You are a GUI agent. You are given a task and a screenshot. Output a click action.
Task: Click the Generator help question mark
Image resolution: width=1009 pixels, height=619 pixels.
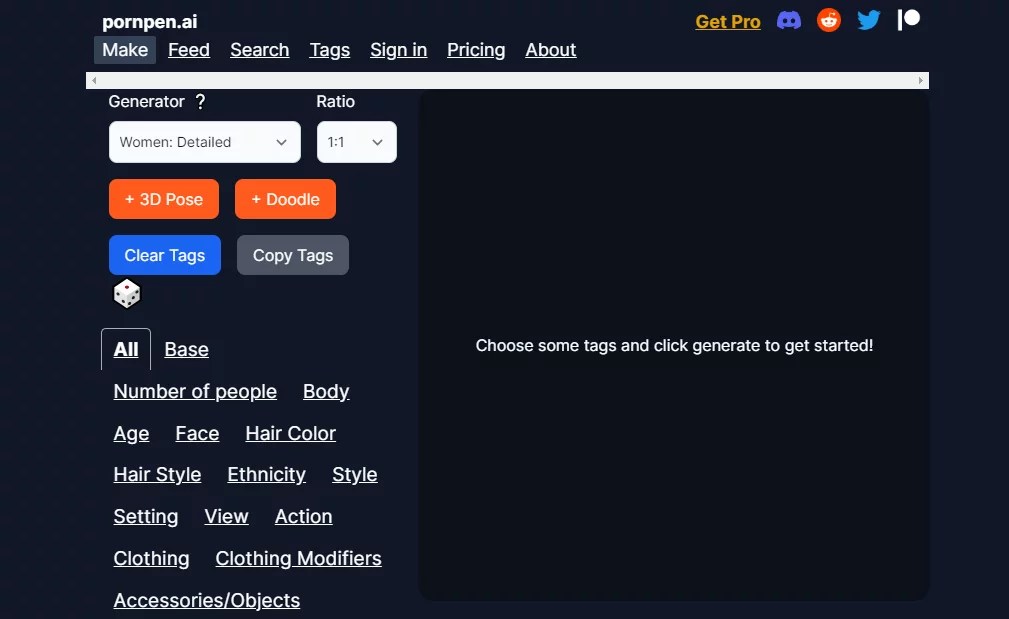pos(200,102)
